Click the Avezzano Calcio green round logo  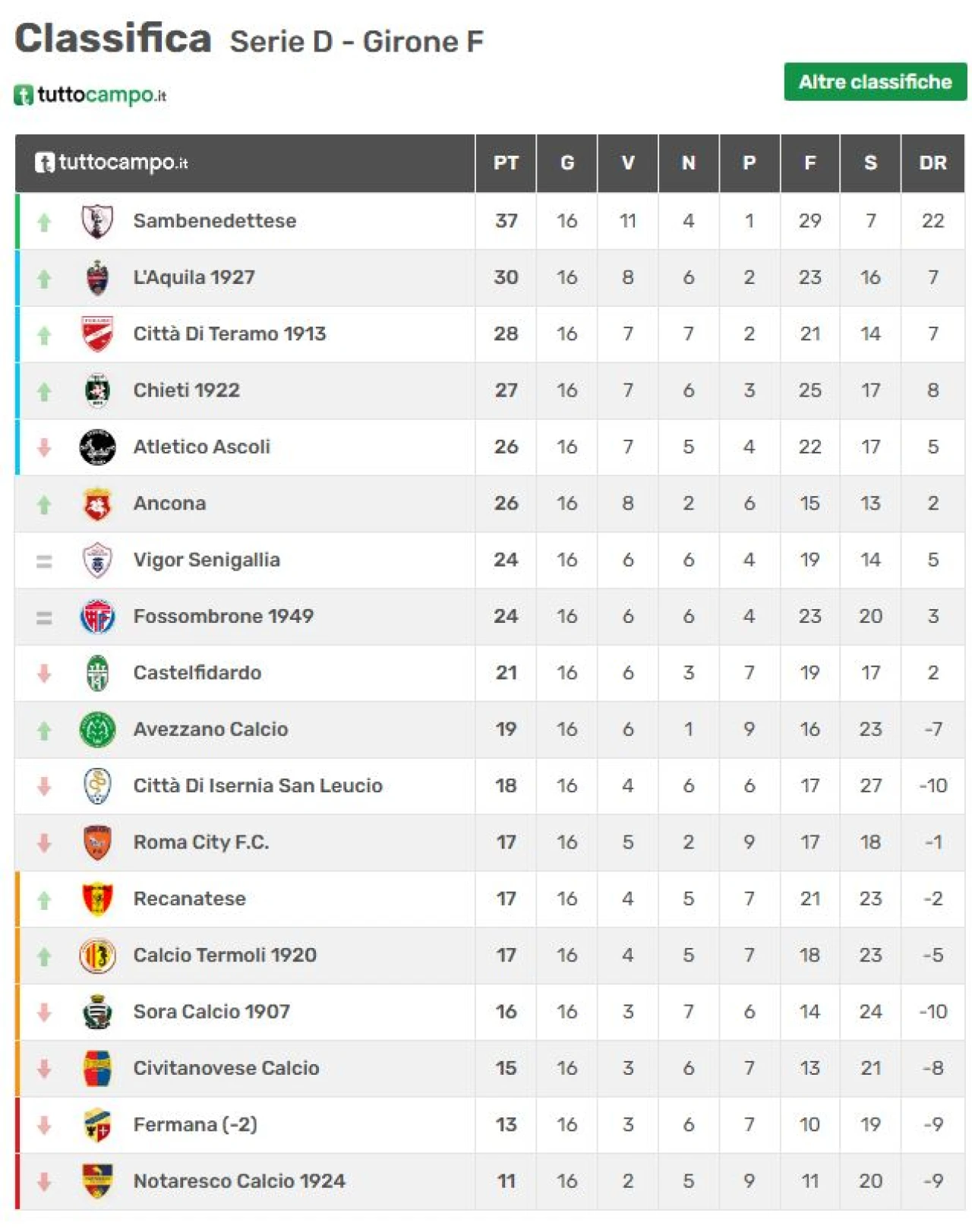click(97, 729)
